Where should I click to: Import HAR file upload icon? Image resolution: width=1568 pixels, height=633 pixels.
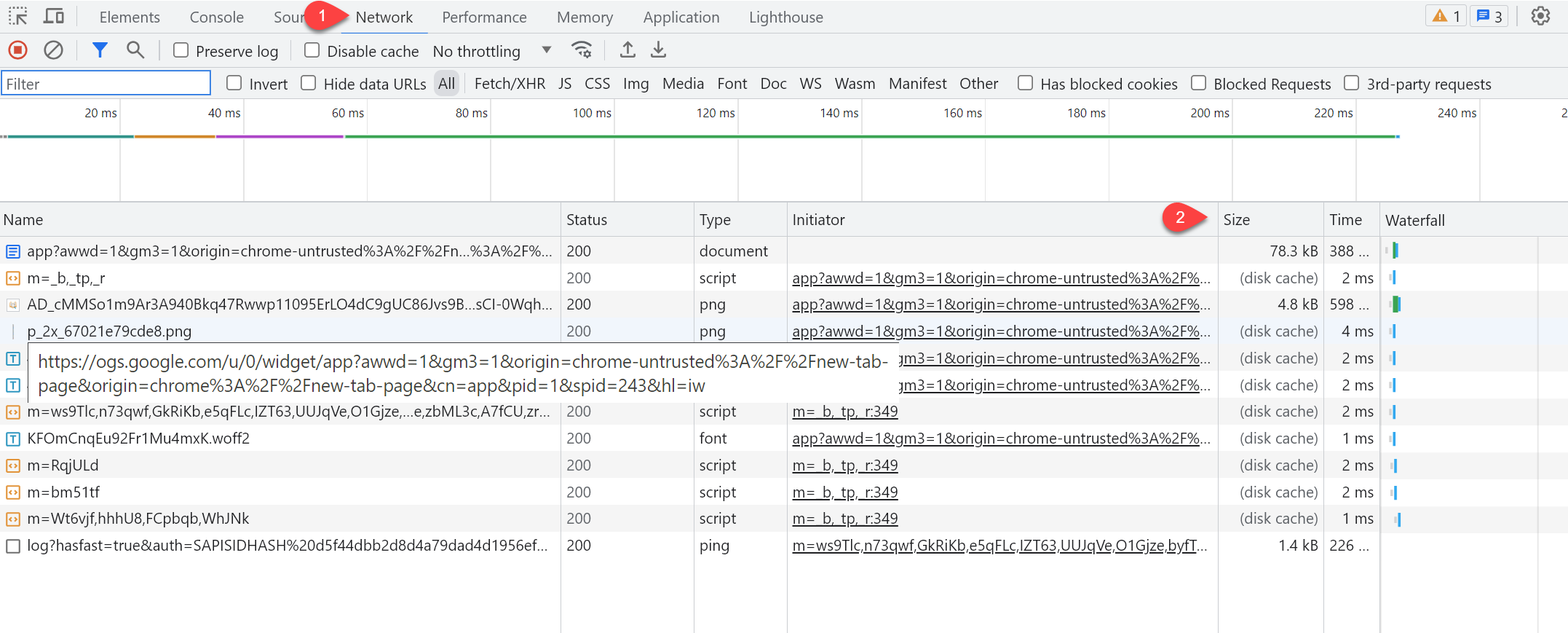tap(627, 50)
